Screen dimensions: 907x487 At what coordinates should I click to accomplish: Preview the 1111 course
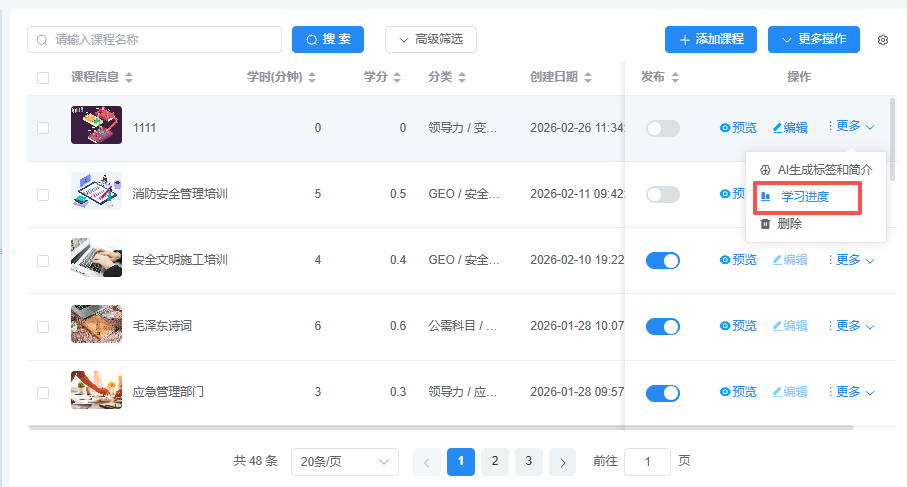738,128
